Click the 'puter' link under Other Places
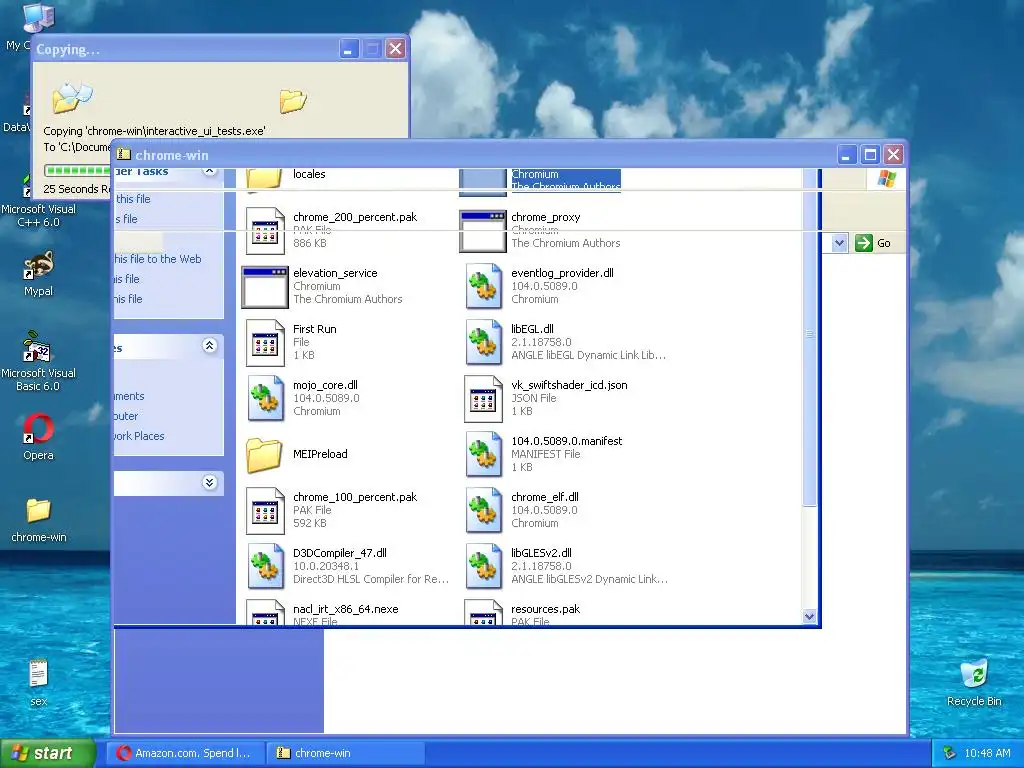The width and height of the screenshot is (1024, 768). tap(126, 416)
